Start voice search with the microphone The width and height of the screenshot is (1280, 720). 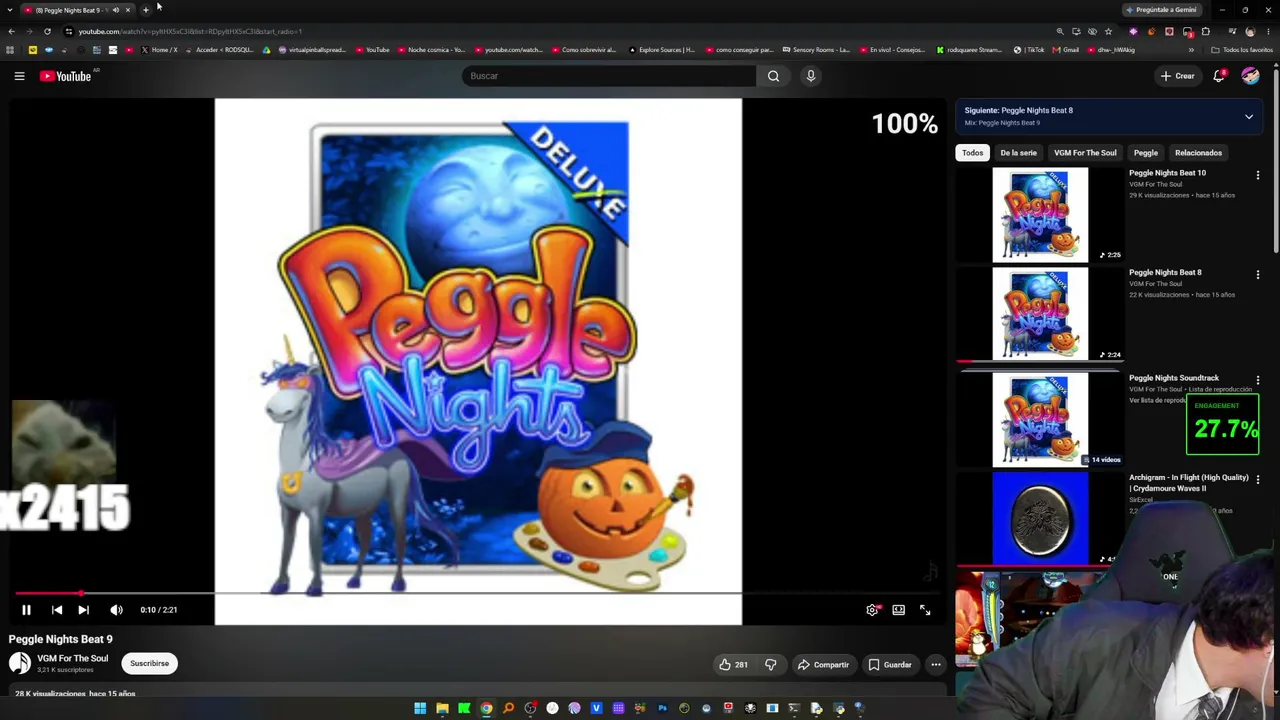[x=811, y=76]
